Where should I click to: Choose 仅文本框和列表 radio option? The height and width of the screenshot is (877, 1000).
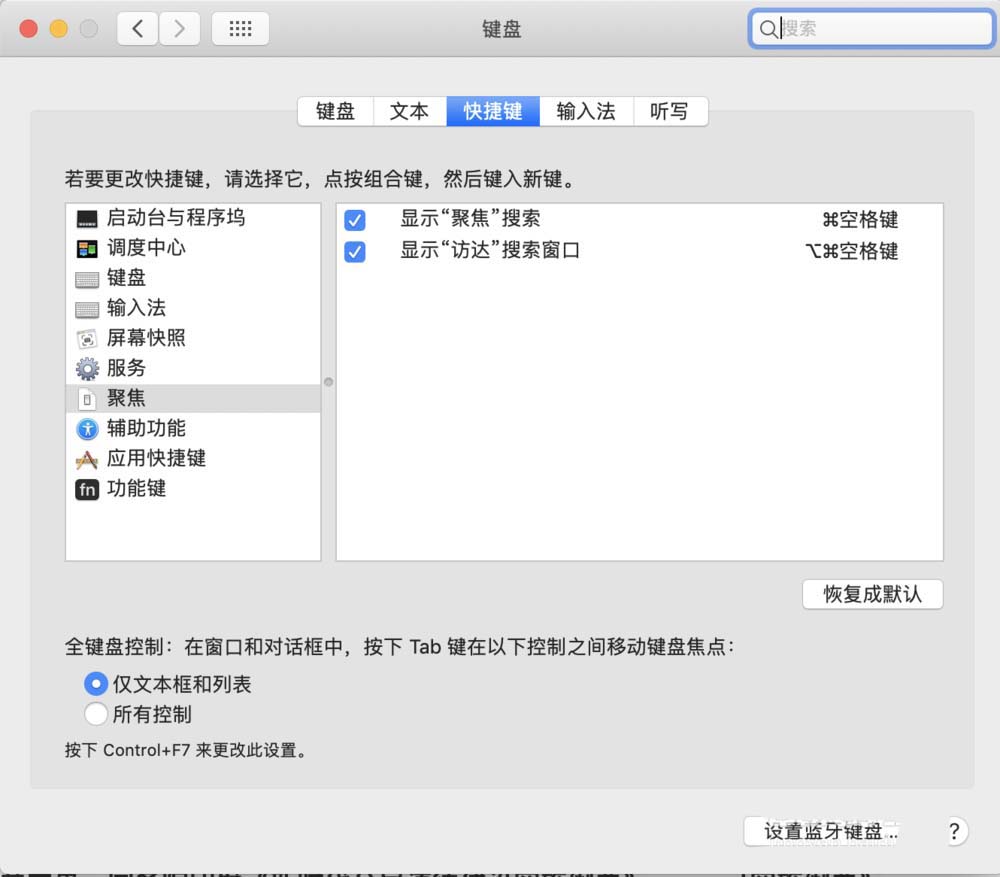tap(96, 684)
